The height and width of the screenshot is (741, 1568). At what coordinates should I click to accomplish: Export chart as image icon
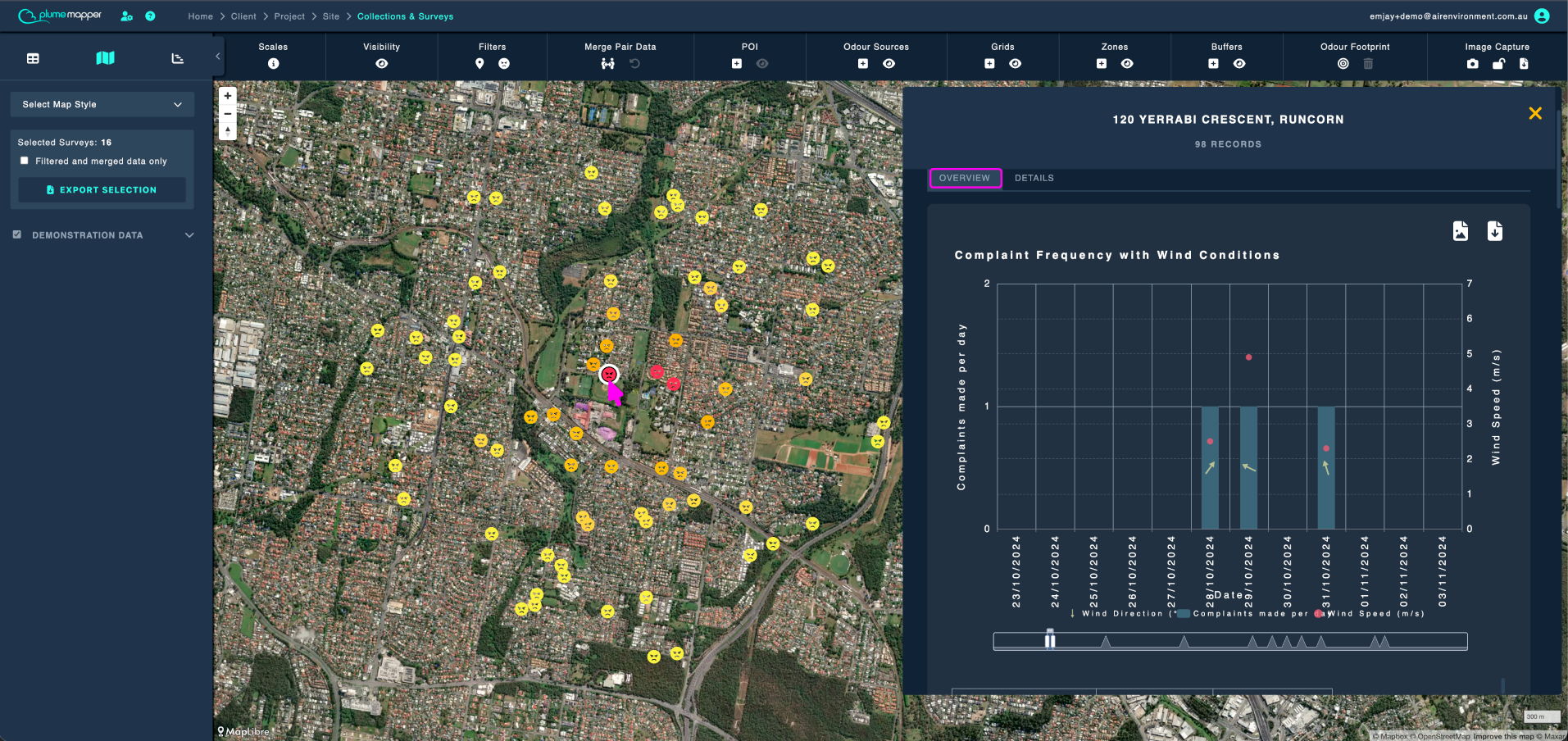coord(1461,231)
